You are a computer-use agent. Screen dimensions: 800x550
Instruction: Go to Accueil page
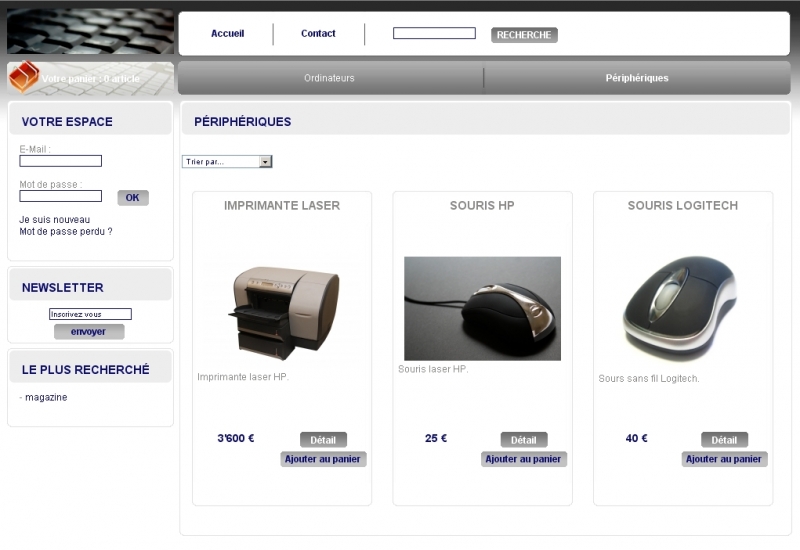(228, 34)
